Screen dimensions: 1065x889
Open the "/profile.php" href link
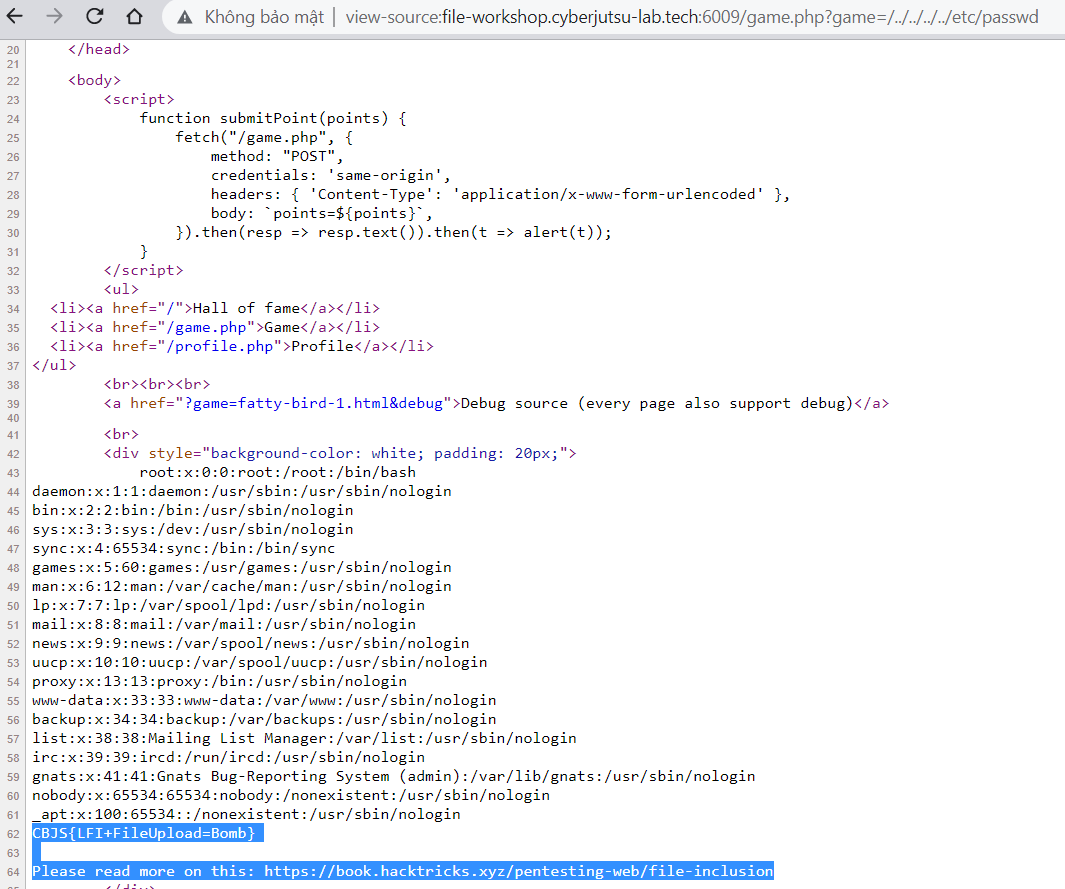224,346
